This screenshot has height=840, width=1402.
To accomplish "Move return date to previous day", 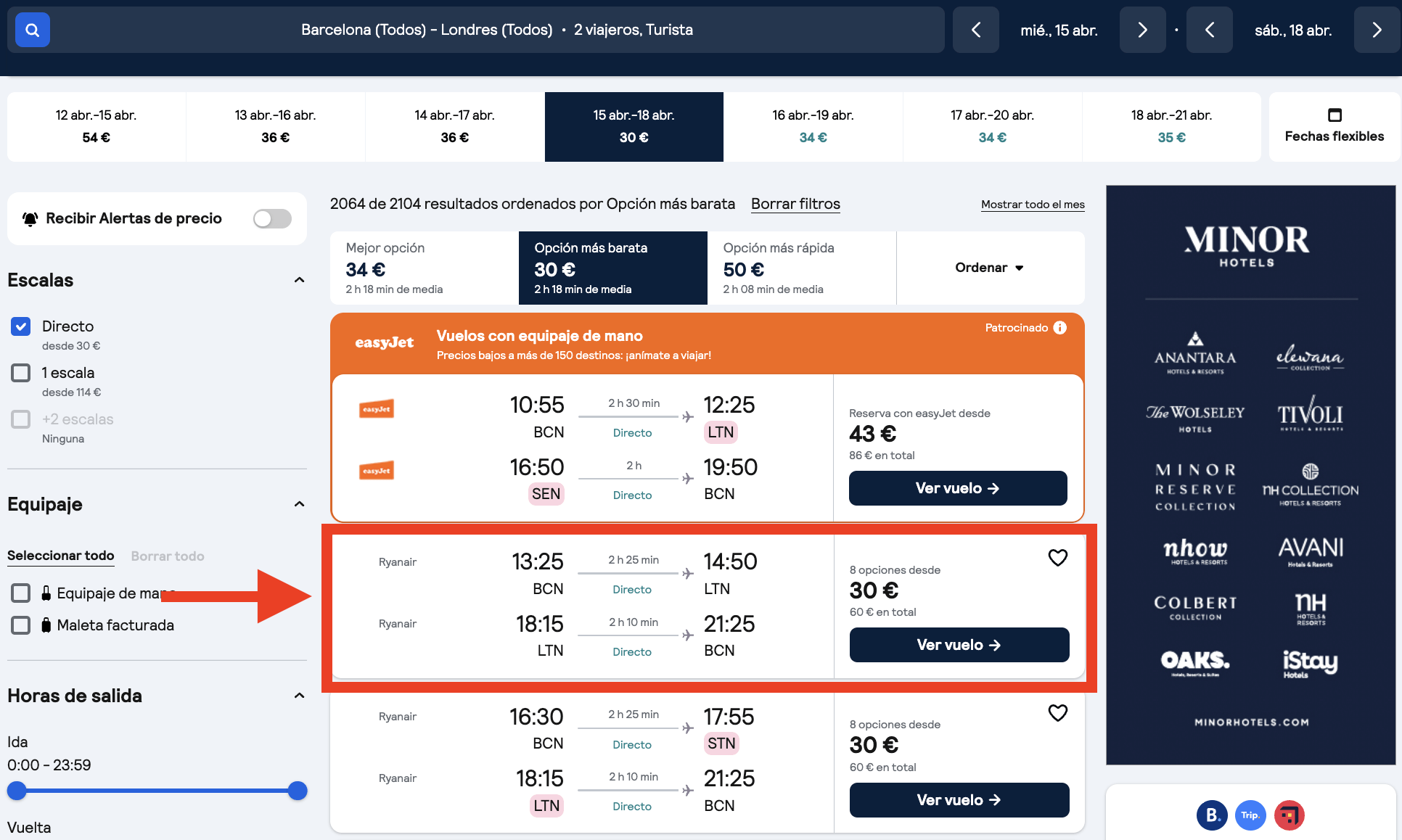I will [1209, 30].
